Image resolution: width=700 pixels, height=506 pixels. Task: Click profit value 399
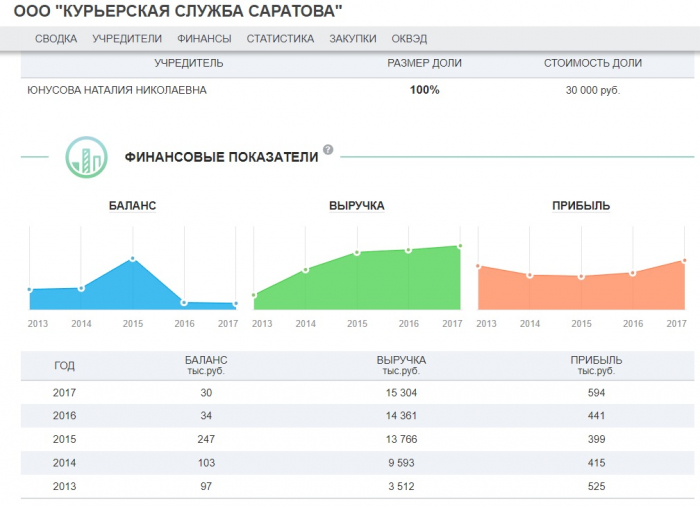pyautogui.click(x=596, y=439)
